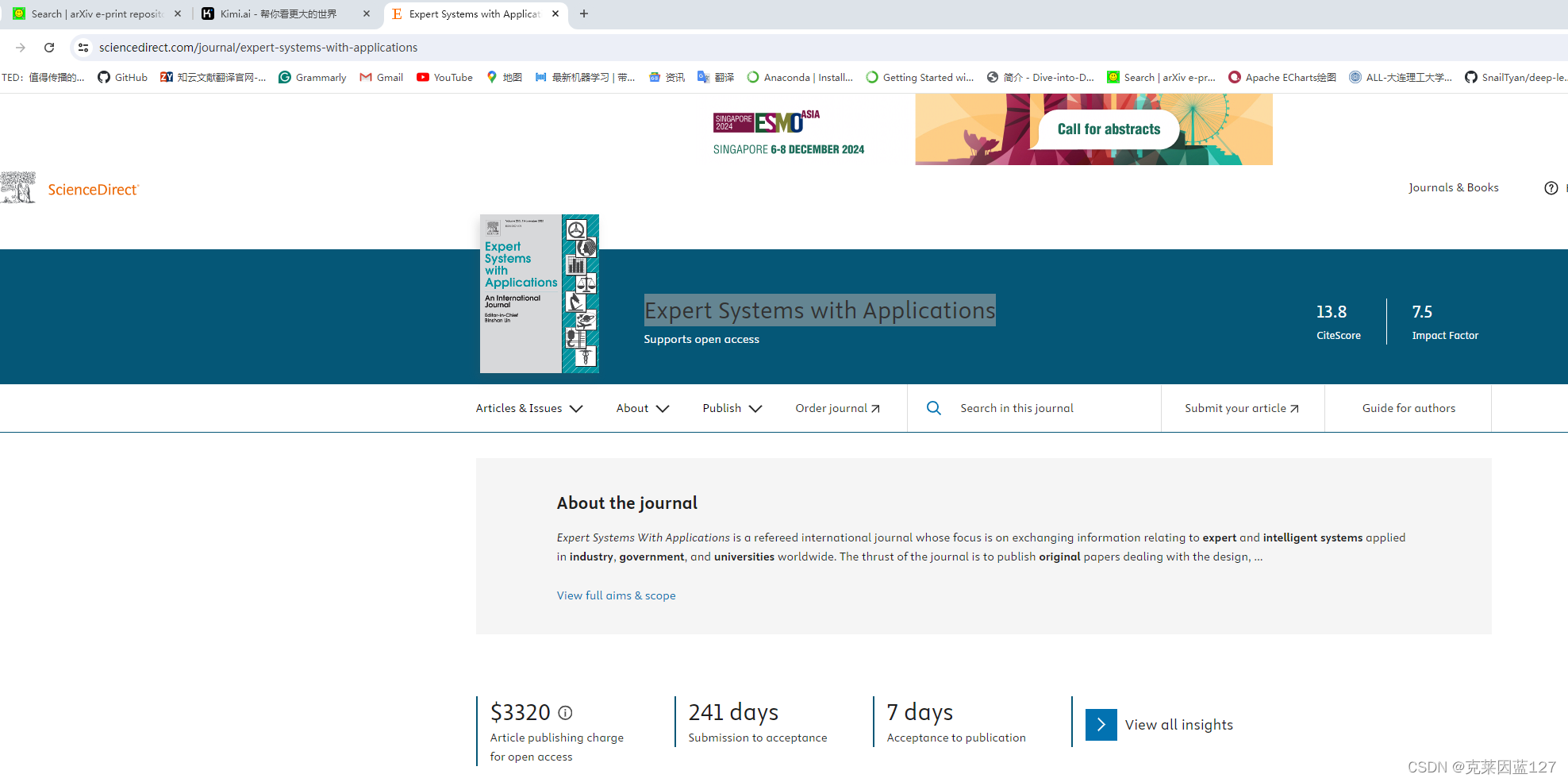Close the arXiv search browser tab

click(178, 13)
